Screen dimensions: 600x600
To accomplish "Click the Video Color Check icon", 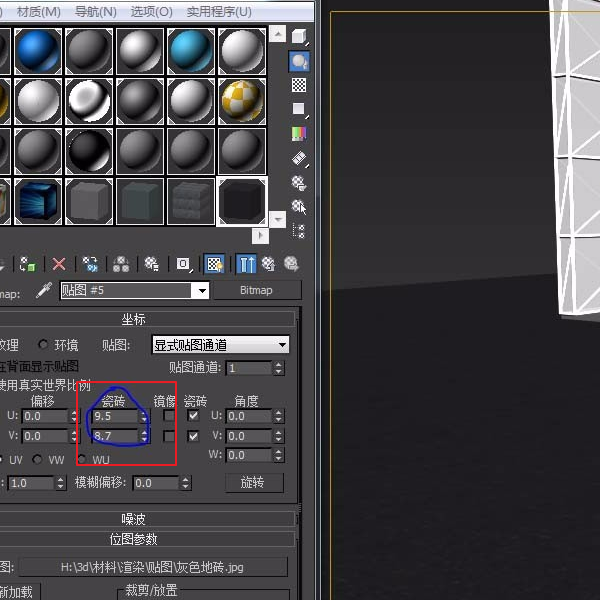I will (x=299, y=134).
